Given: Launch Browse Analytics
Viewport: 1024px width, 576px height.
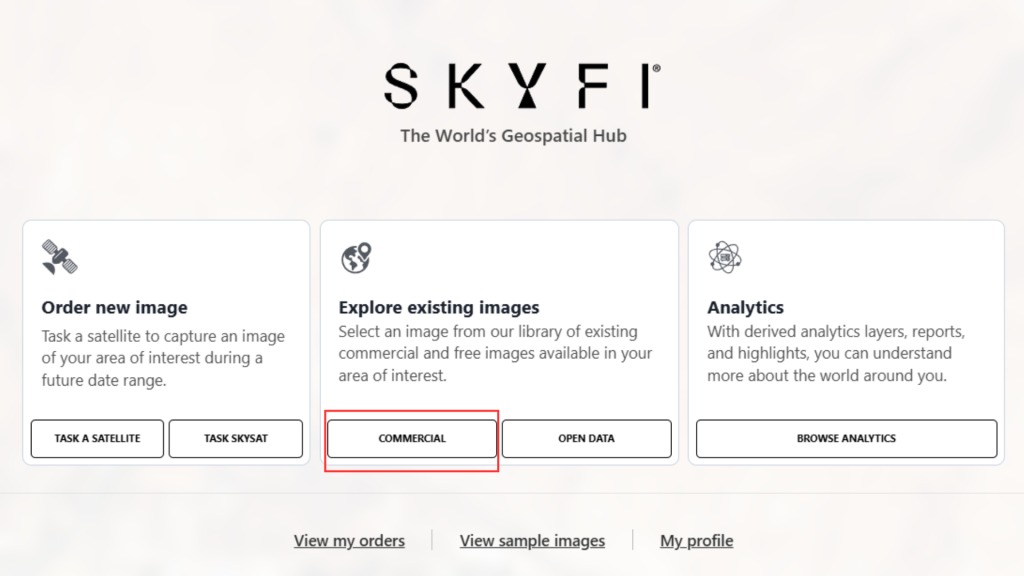Looking at the screenshot, I should (846, 438).
